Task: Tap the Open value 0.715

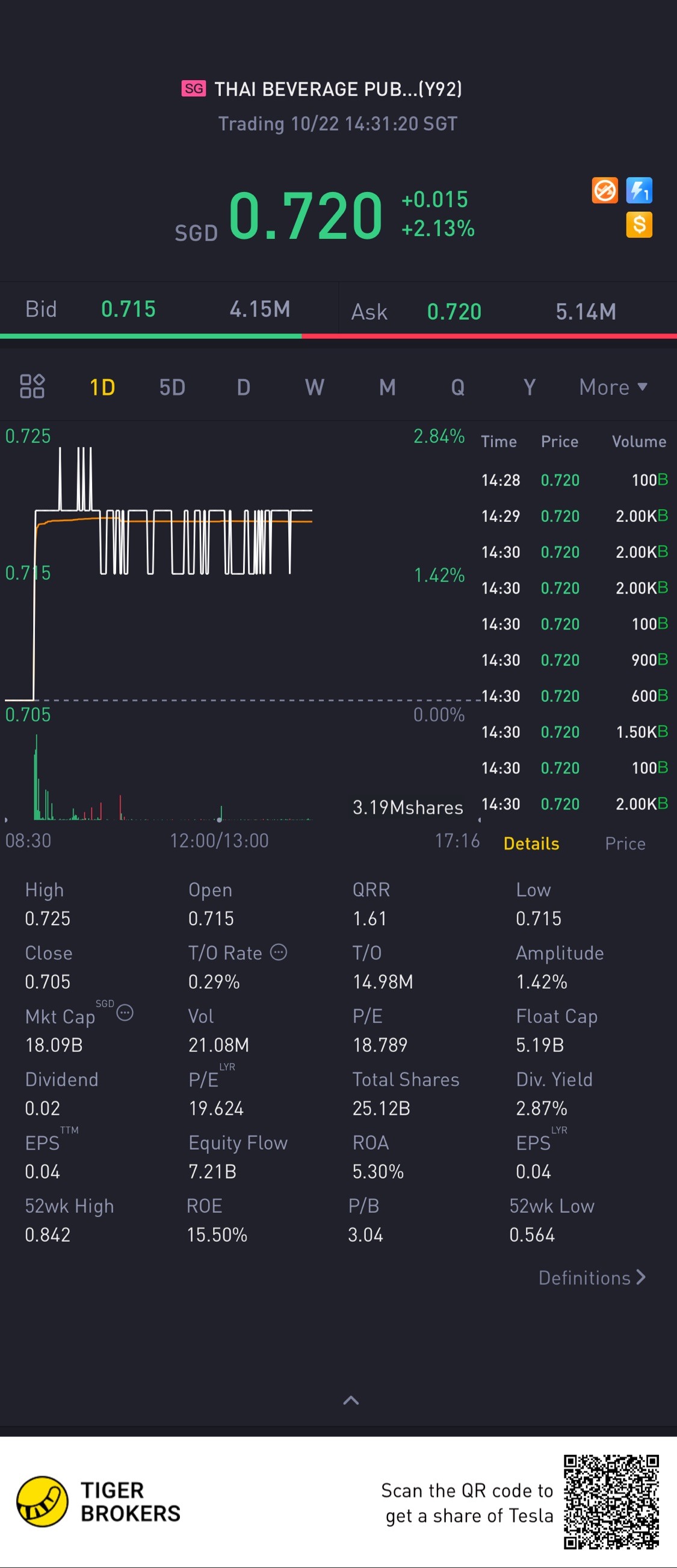Action: [211, 919]
